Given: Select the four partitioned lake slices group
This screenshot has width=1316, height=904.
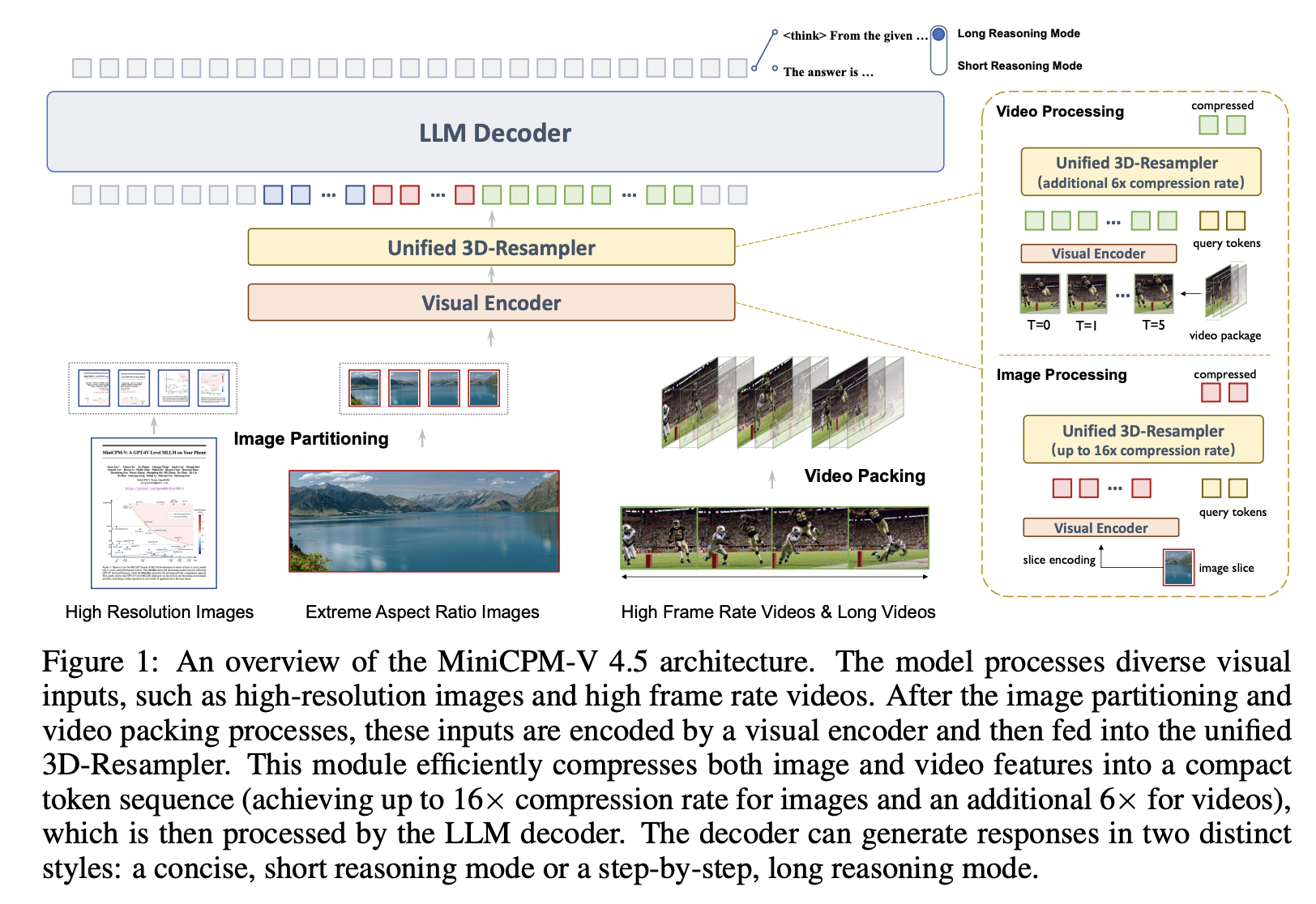Looking at the screenshot, I should [x=424, y=388].
